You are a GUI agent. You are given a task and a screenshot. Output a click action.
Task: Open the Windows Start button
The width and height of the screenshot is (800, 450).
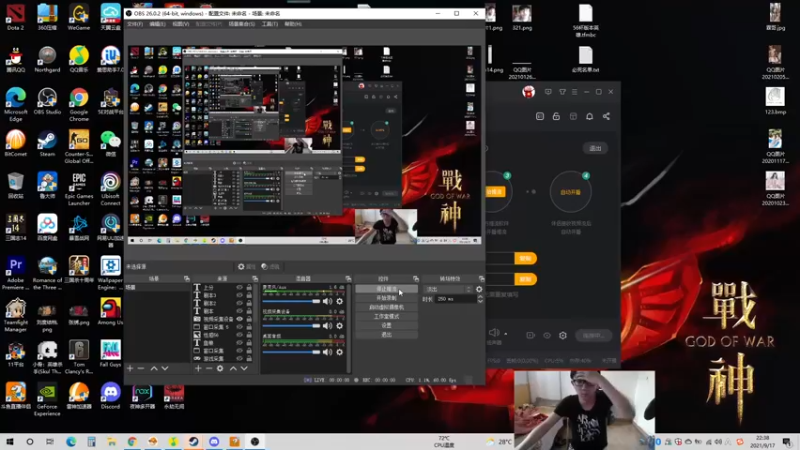10,441
